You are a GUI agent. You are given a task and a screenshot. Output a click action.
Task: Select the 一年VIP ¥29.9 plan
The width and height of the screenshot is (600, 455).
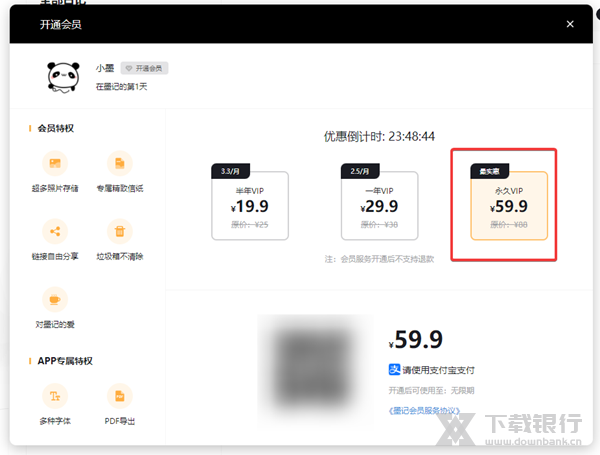[x=379, y=205]
